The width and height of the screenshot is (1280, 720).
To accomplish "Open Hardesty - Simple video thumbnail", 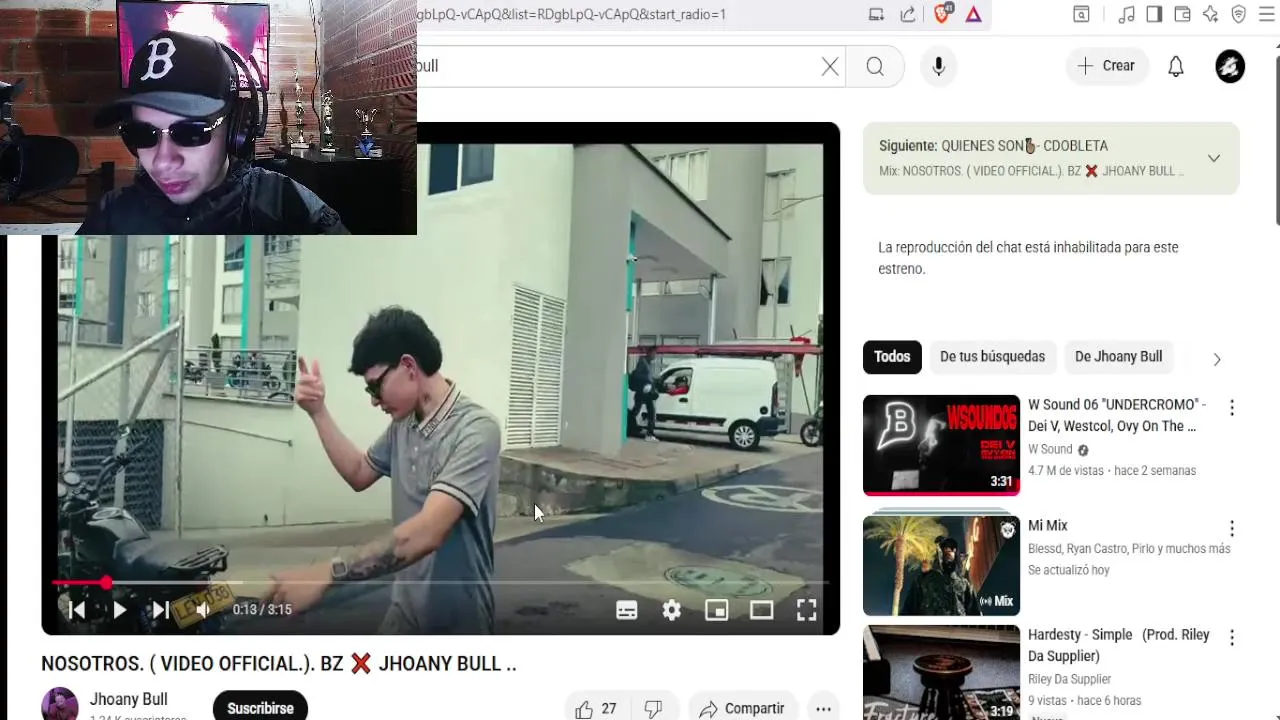I will [941, 672].
